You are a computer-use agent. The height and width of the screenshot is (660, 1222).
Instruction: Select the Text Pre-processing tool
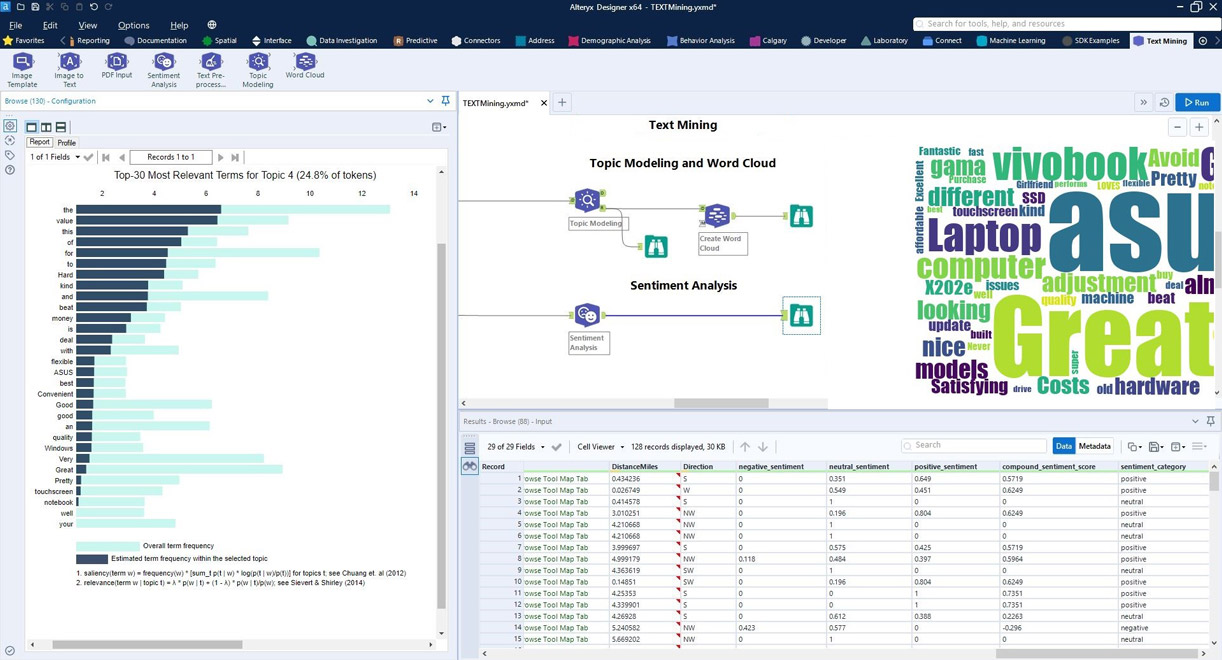coord(211,70)
